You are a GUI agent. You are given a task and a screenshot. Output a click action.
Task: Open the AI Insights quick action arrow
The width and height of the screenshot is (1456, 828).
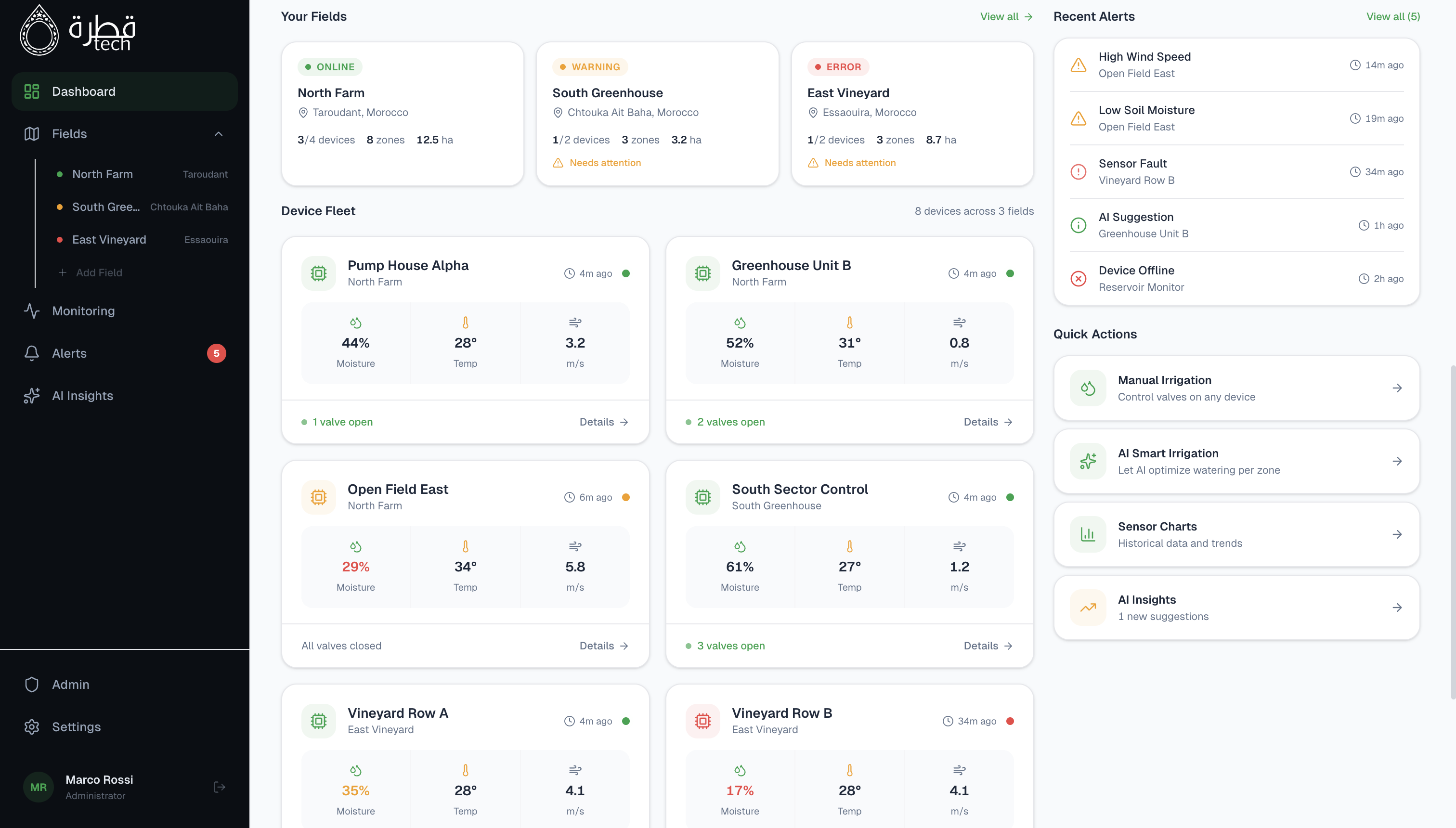[x=1397, y=608]
